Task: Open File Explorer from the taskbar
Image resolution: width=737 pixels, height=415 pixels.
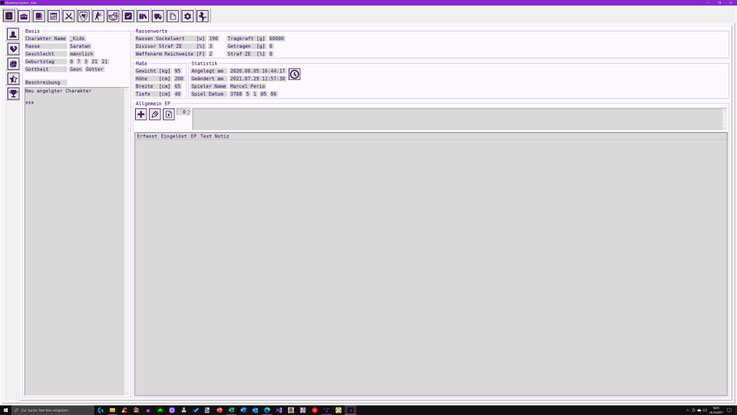Action: tap(112, 410)
